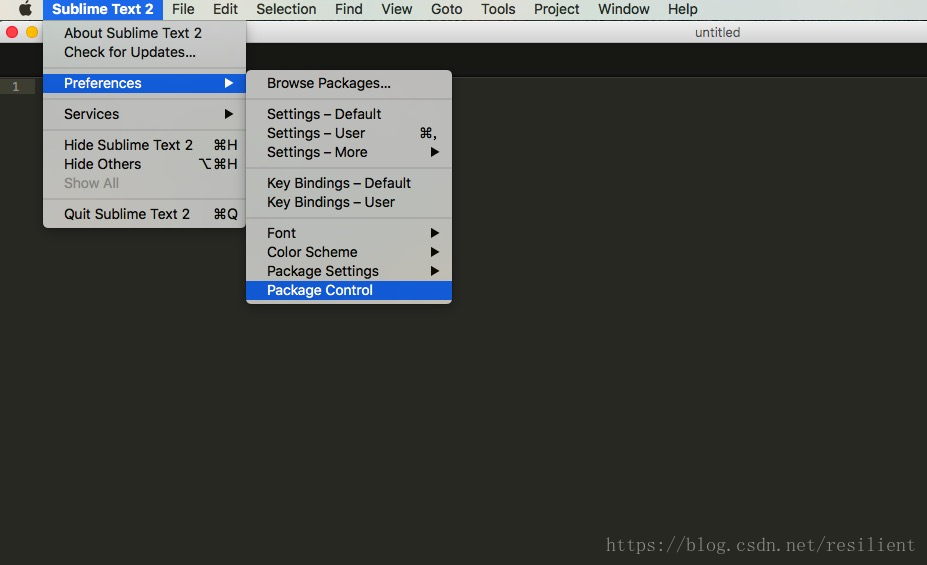Viewport: 927px width, 565px height.
Task: Click the red close window button
Action: [12, 32]
